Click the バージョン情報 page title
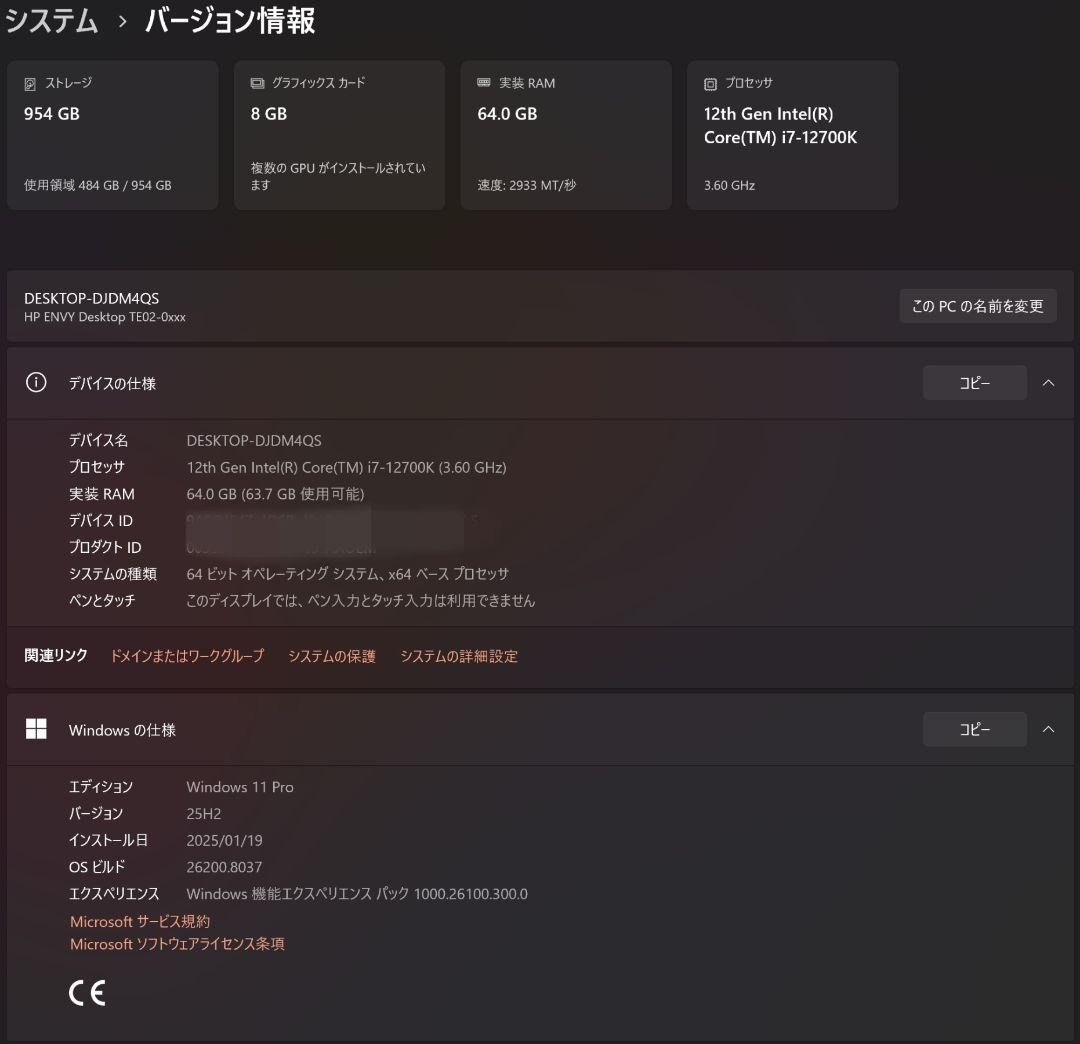Screen dimensions: 1080x1044 (x=230, y=21)
